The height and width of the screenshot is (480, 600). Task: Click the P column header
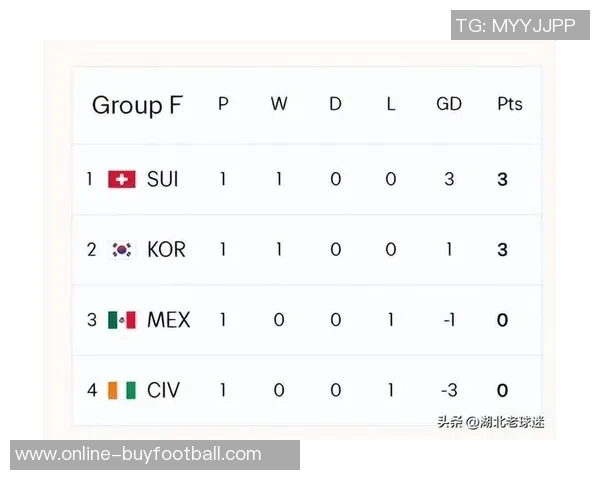tap(223, 104)
